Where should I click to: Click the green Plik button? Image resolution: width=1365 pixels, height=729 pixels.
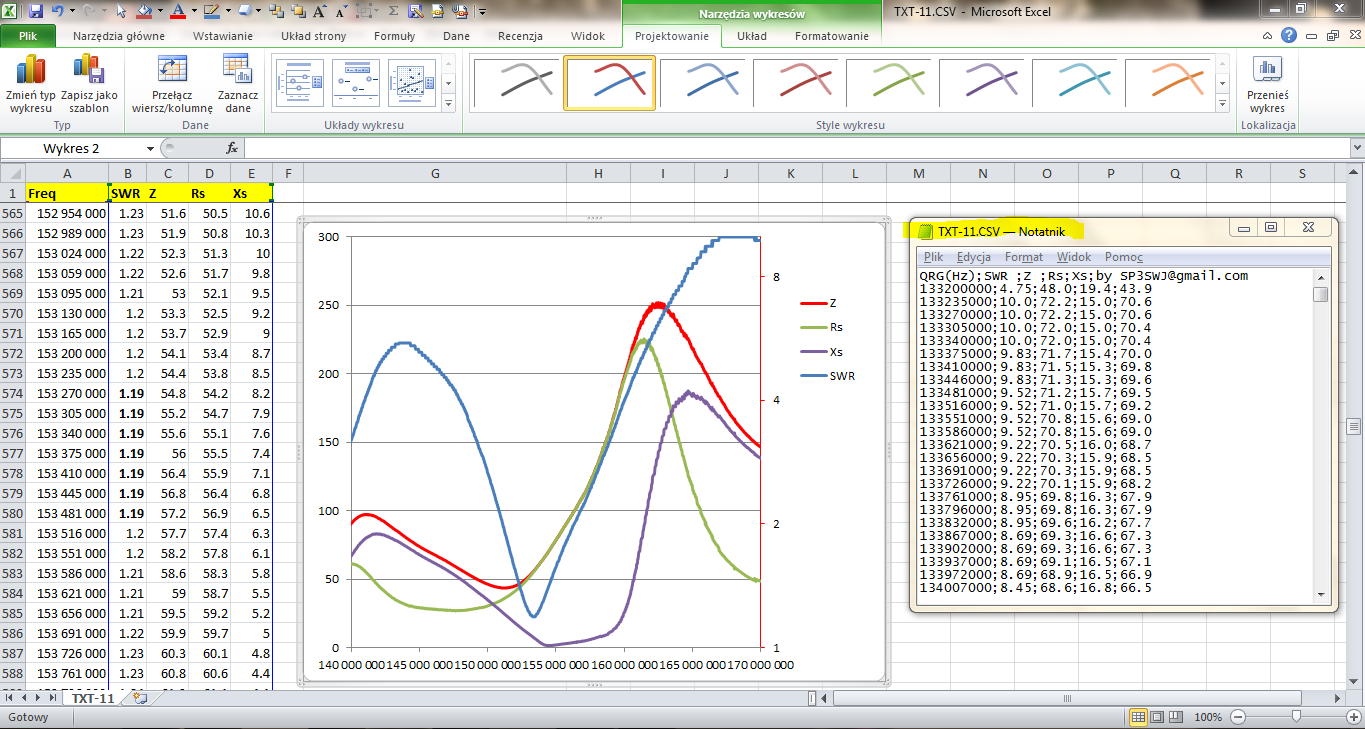pos(28,36)
